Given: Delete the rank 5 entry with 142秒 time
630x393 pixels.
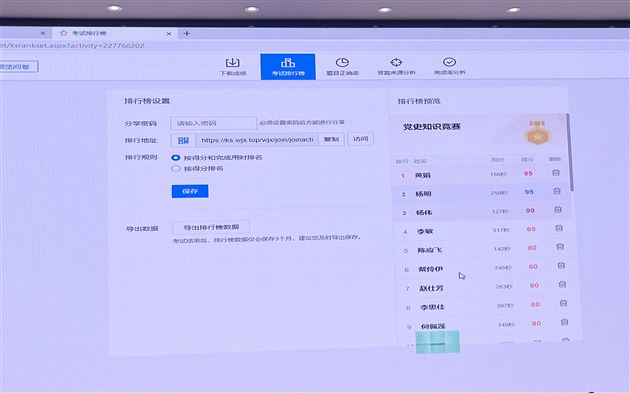Looking at the screenshot, I should point(560,246).
